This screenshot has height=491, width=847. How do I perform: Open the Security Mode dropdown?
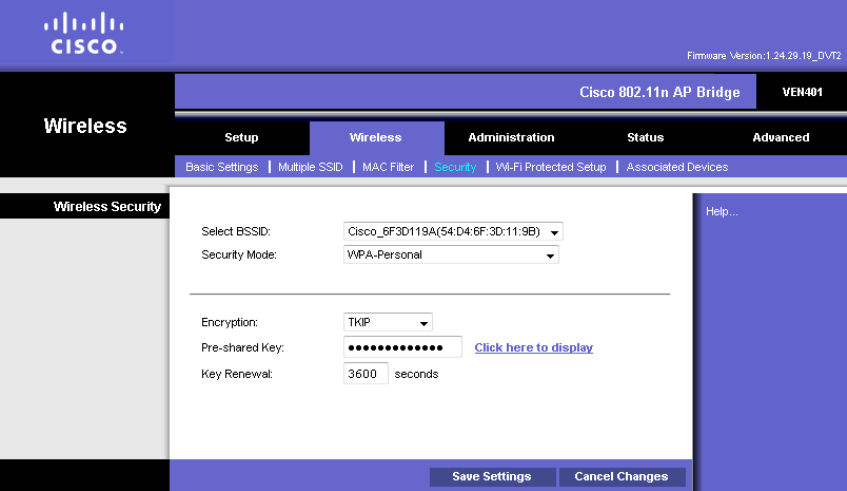click(x=451, y=254)
